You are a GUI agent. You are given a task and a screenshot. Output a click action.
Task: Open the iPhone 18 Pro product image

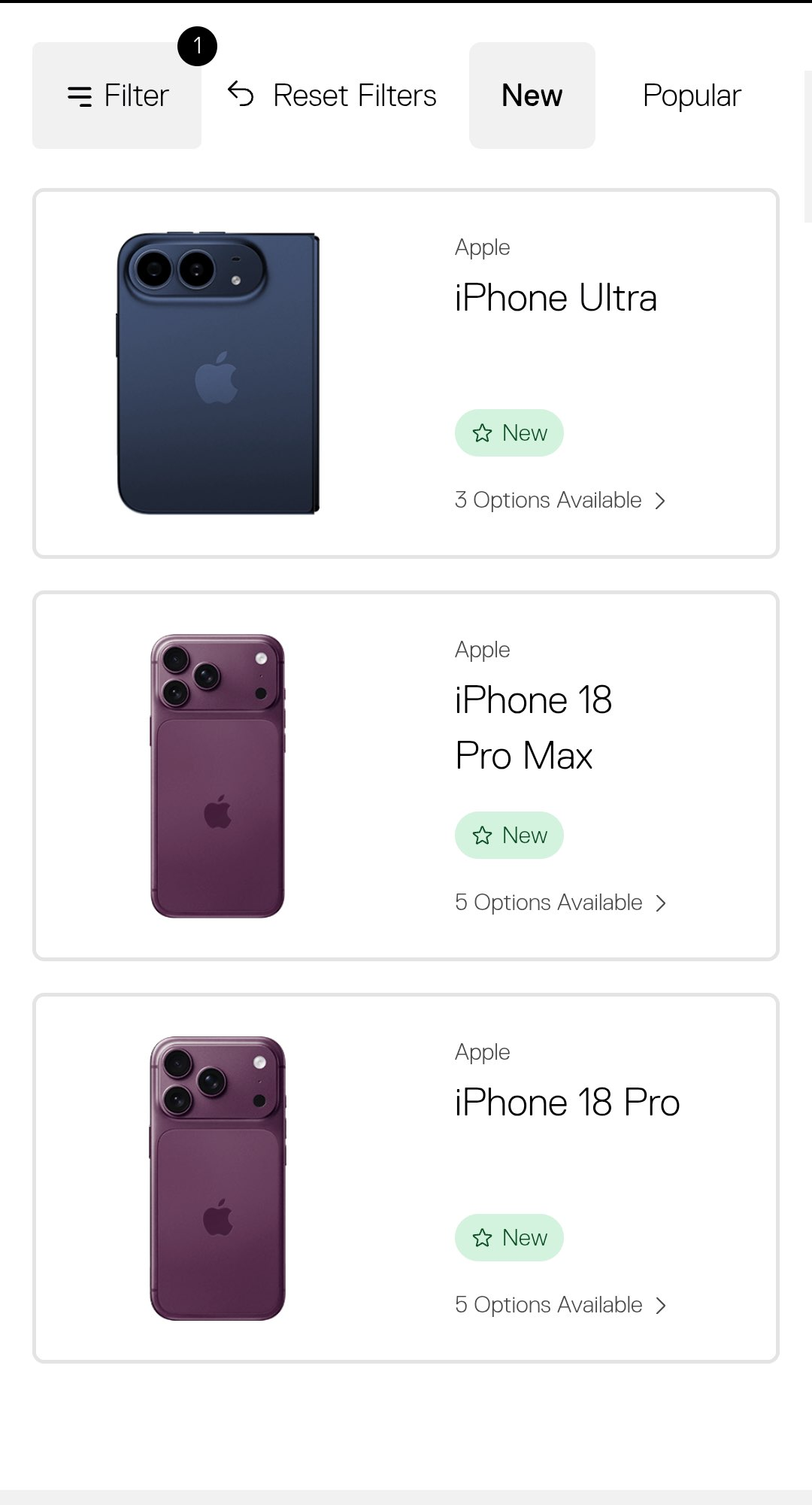coord(218,1179)
